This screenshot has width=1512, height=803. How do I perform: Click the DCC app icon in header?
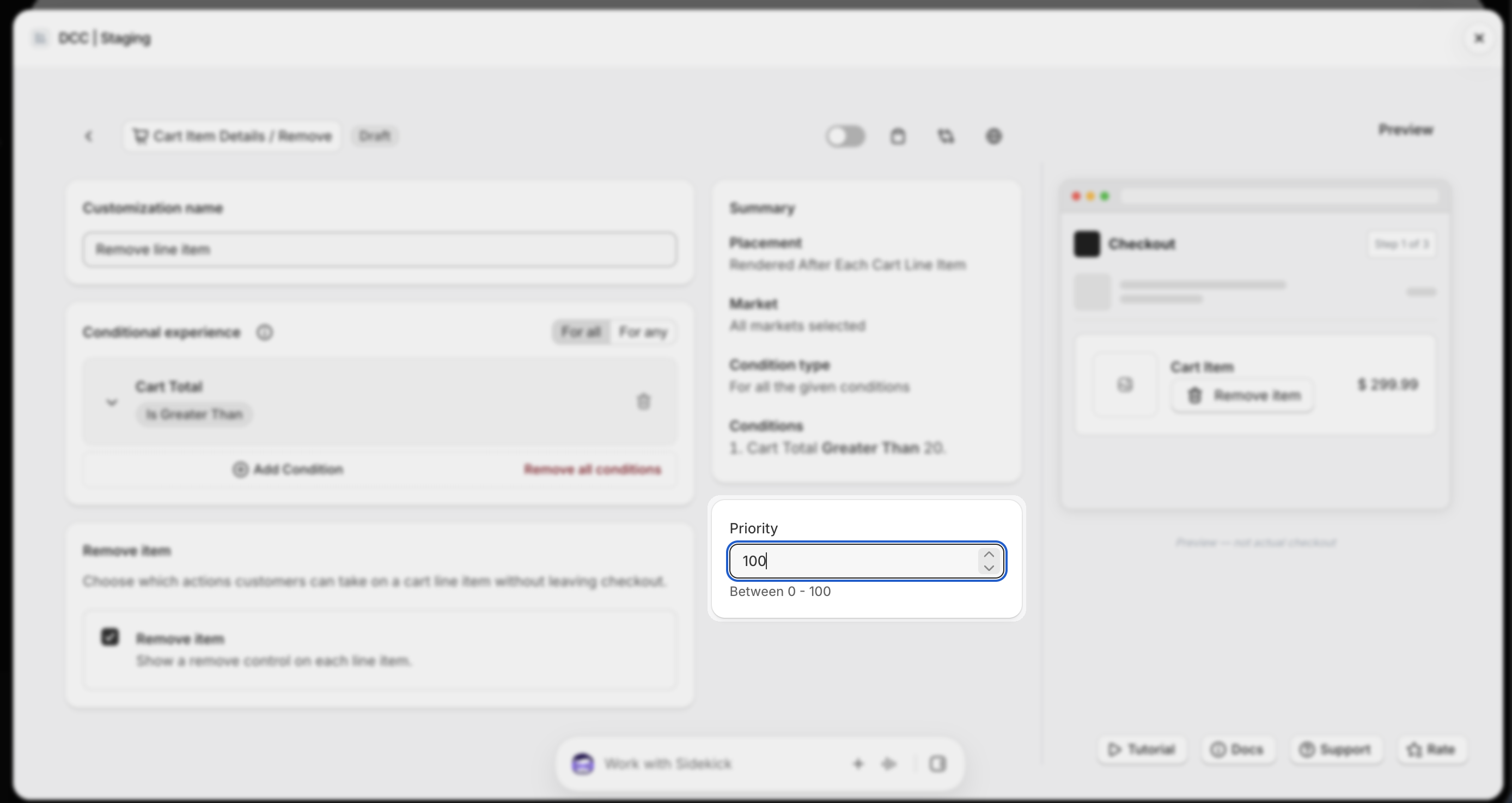[40, 39]
